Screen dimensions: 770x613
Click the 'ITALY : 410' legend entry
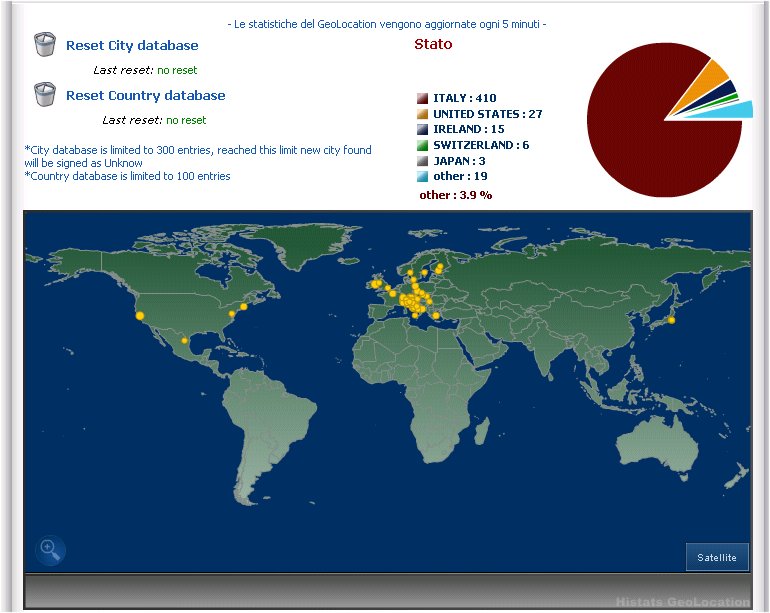pos(465,98)
